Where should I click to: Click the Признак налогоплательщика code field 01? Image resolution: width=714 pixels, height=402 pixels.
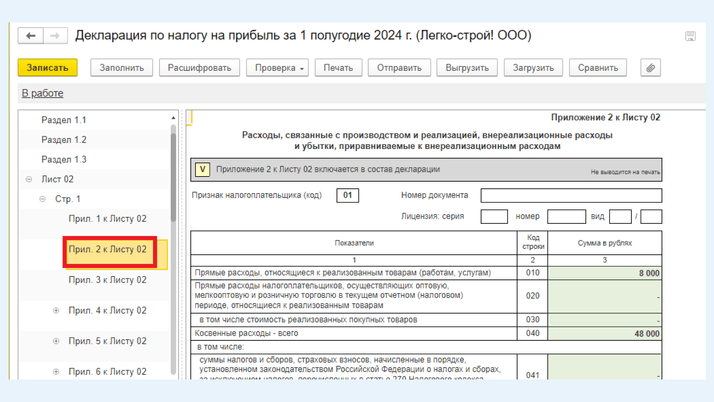[347, 195]
